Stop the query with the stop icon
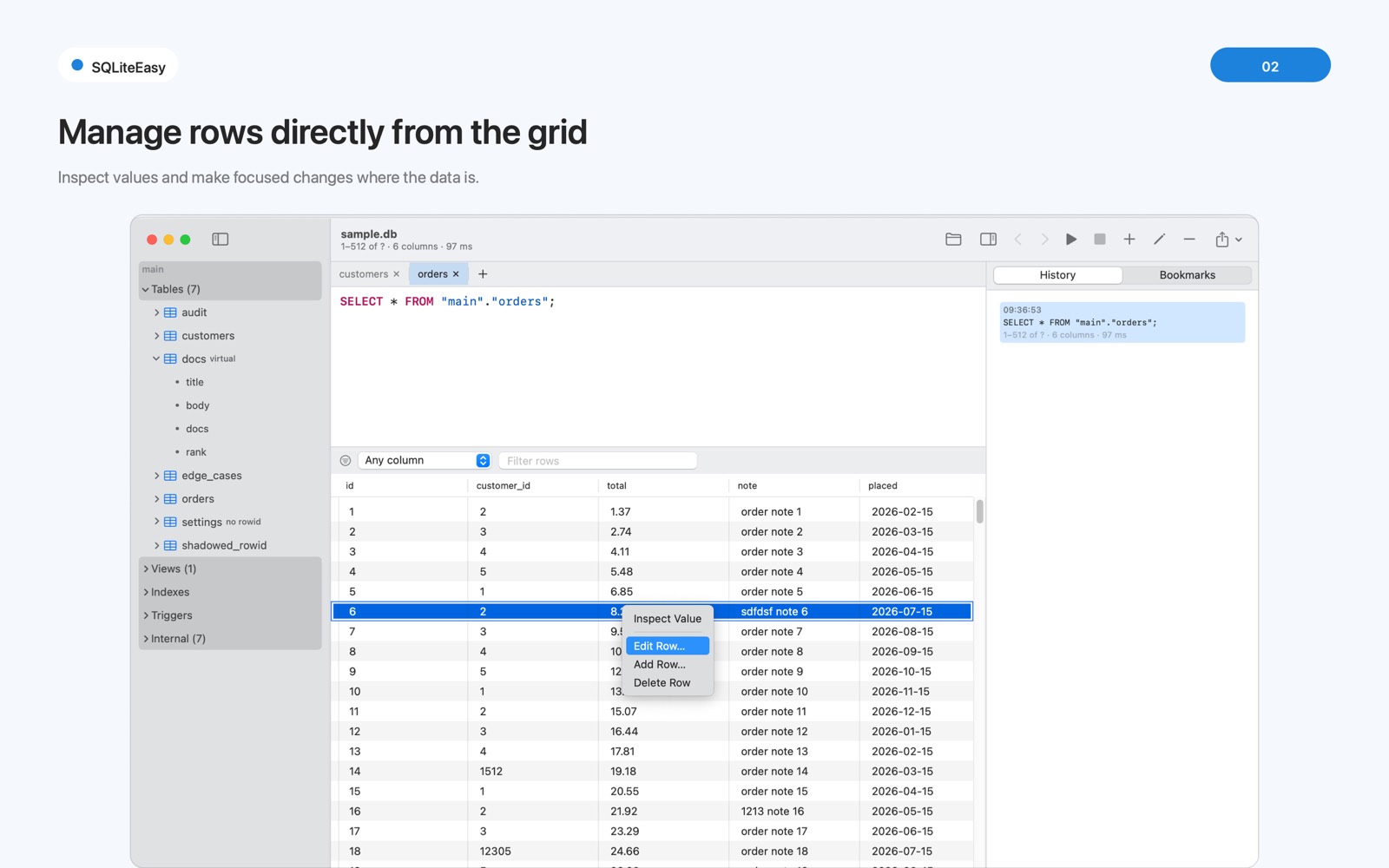The height and width of the screenshot is (868, 1389). (x=1100, y=240)
